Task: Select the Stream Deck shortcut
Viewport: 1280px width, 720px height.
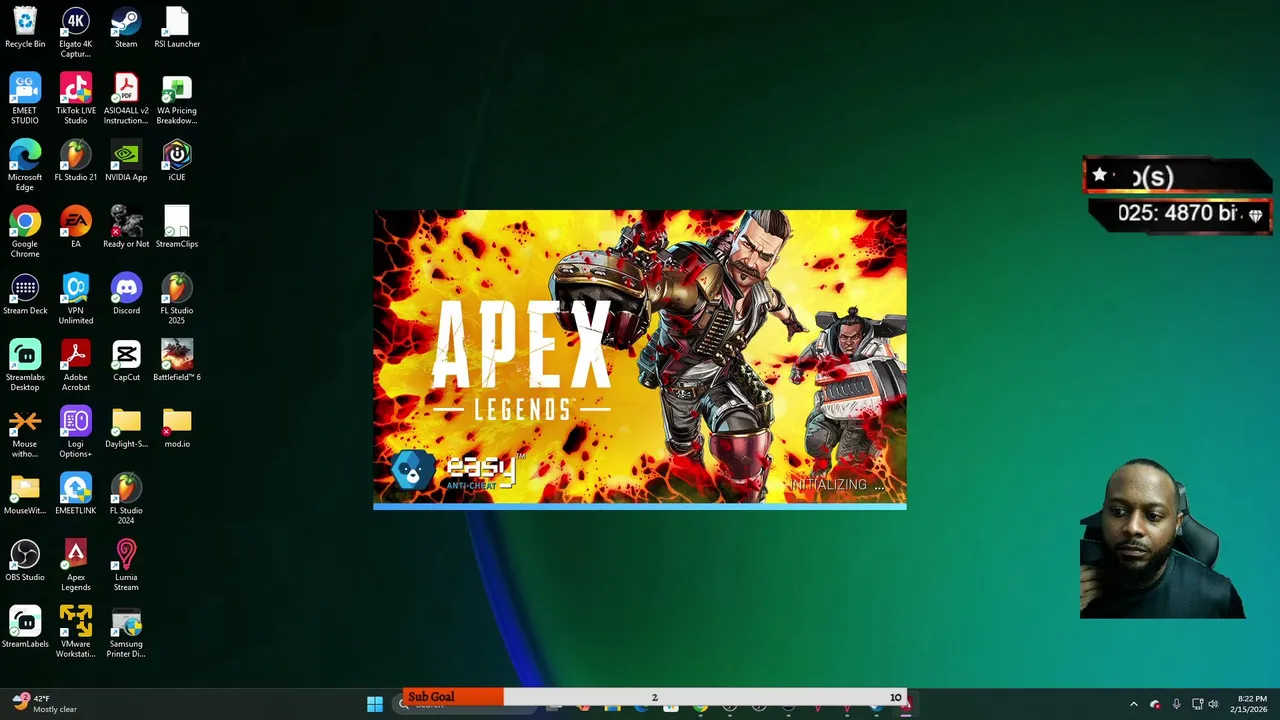Action: click(x=25, y=294)
